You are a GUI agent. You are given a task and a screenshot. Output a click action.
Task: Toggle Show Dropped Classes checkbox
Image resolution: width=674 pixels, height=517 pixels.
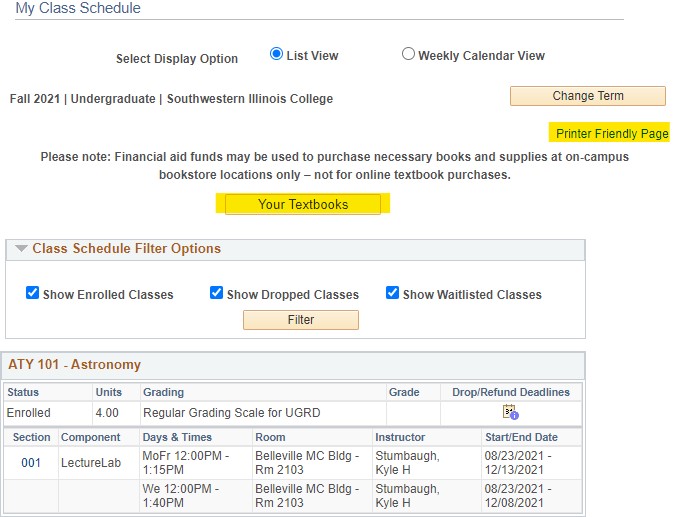[x=217, y=293]
